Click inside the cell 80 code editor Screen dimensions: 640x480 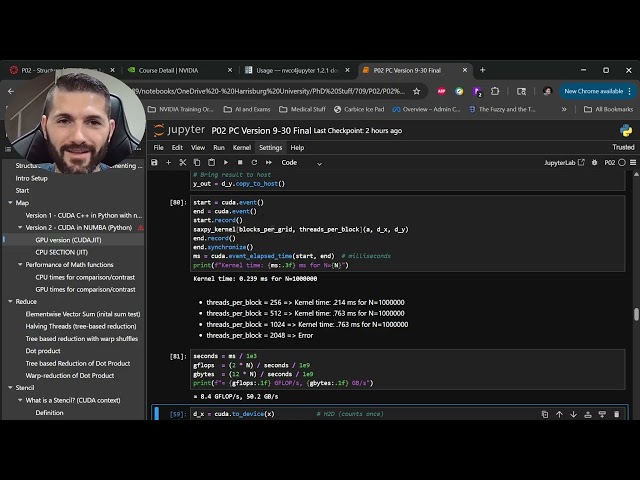point(407,233)
